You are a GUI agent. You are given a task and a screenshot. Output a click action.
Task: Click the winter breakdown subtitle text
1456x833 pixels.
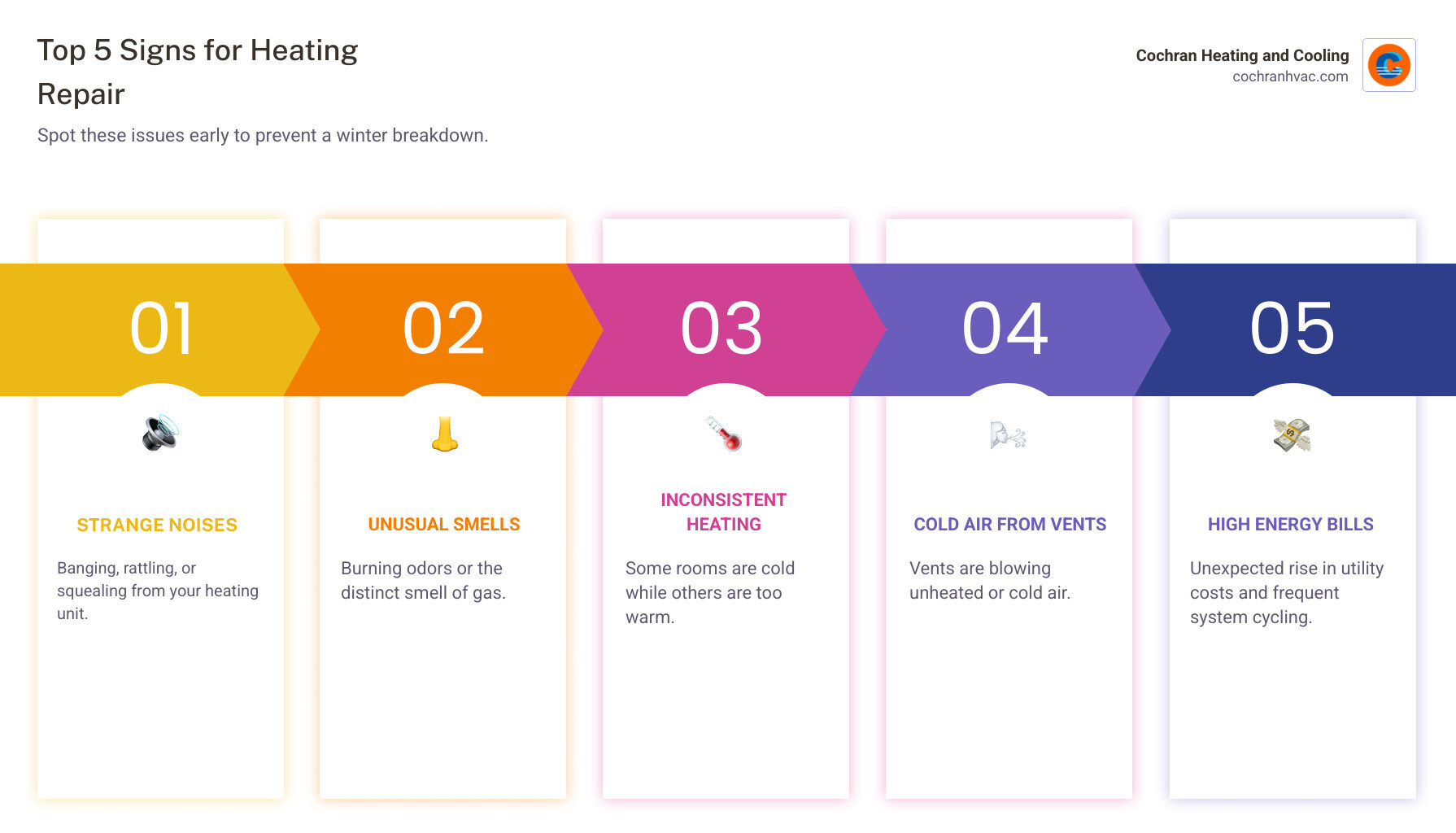click(263, 135)
